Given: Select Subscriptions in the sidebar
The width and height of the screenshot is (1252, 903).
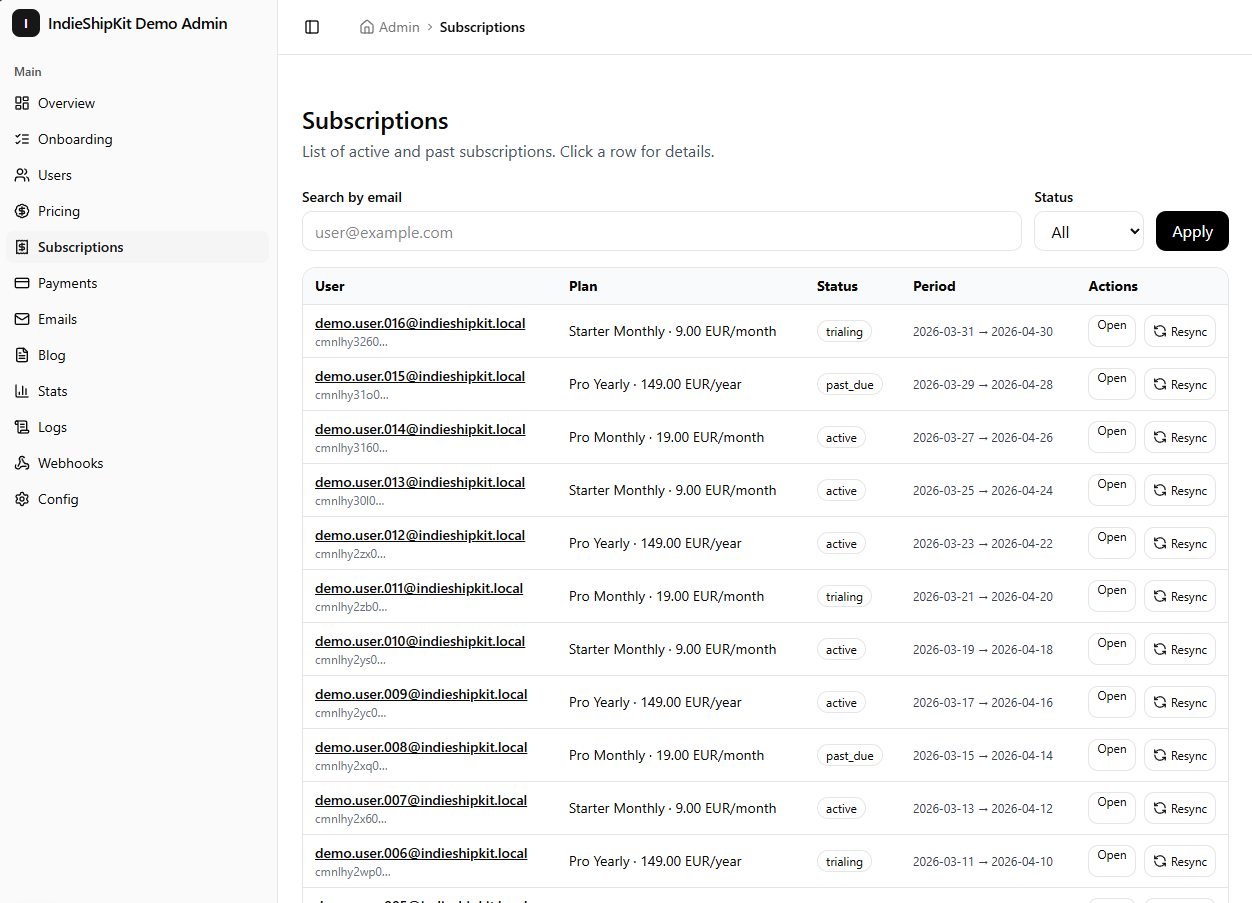Looking at the screenshot, I should 138,247.
